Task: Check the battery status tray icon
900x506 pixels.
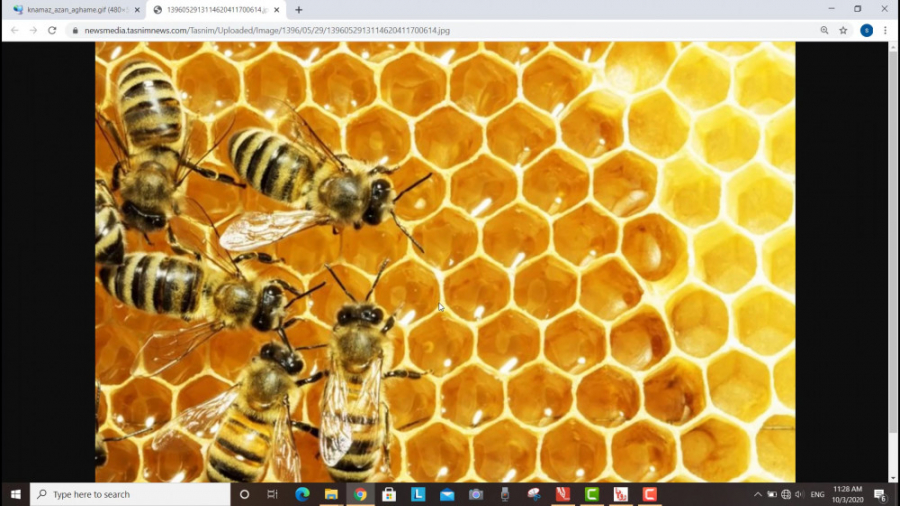Action: click(772, 494)
